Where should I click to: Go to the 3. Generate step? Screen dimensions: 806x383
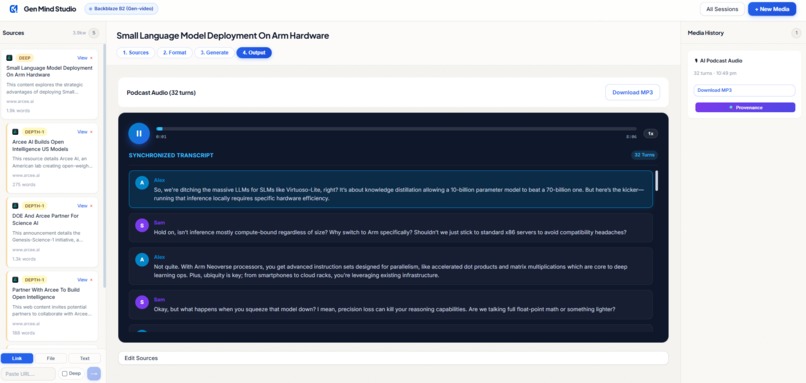(x=214, y=52)
